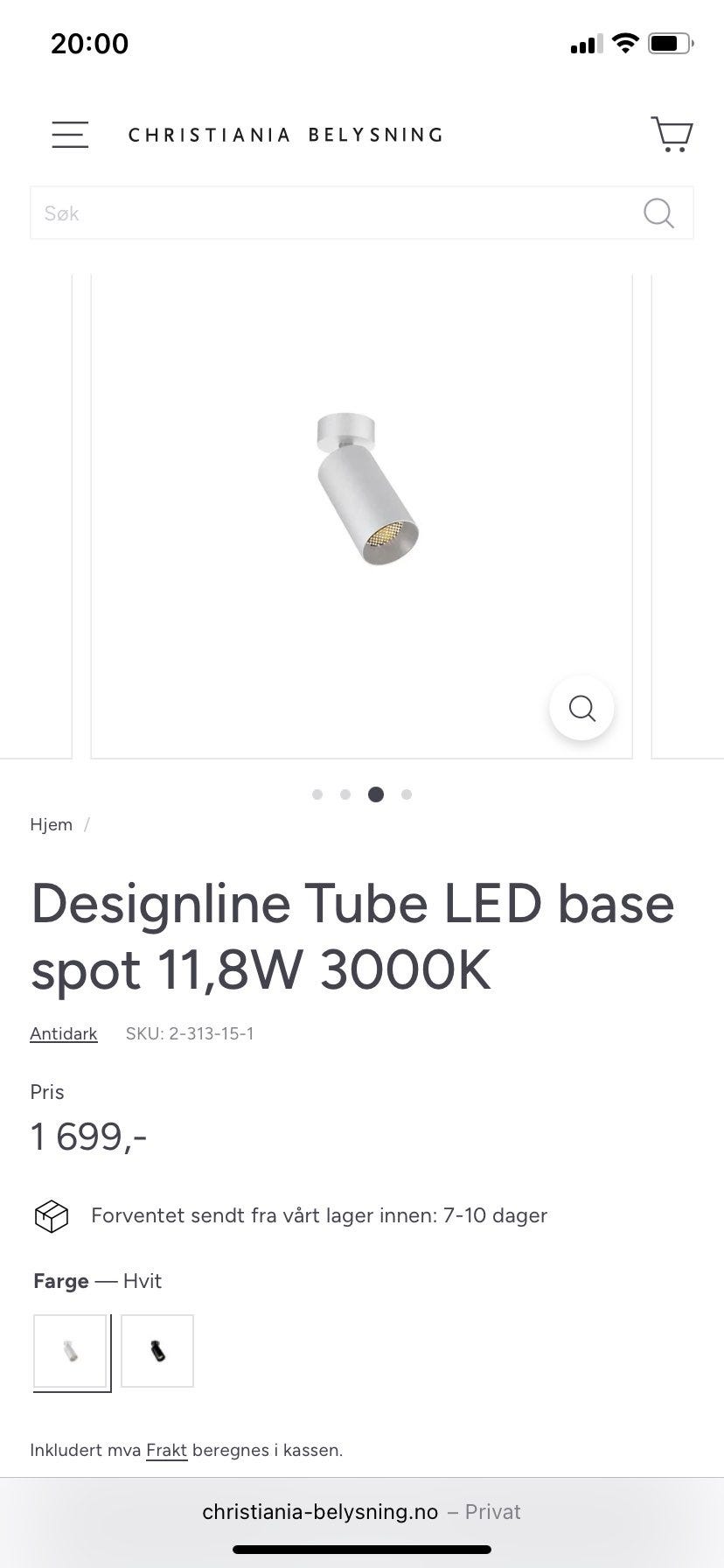Screen dimensions: 724x1568
Task: Open the shopping cart
Action: tap(672, 135)
